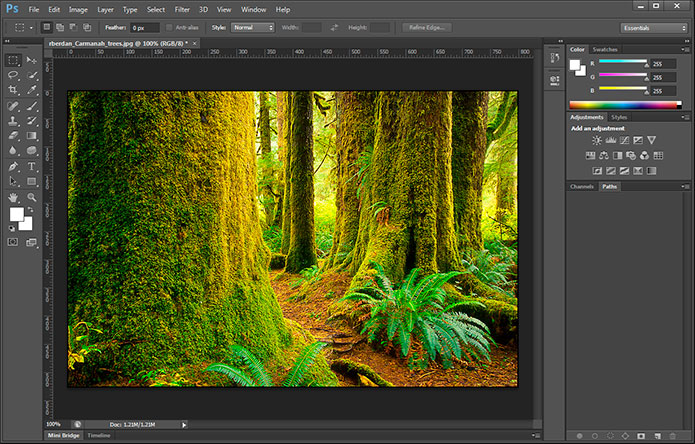Image resolution: width=695 pixels, height=444 pixels.
Task: Open the Color panel flyout menu
Action: click(x=686, y=49)
